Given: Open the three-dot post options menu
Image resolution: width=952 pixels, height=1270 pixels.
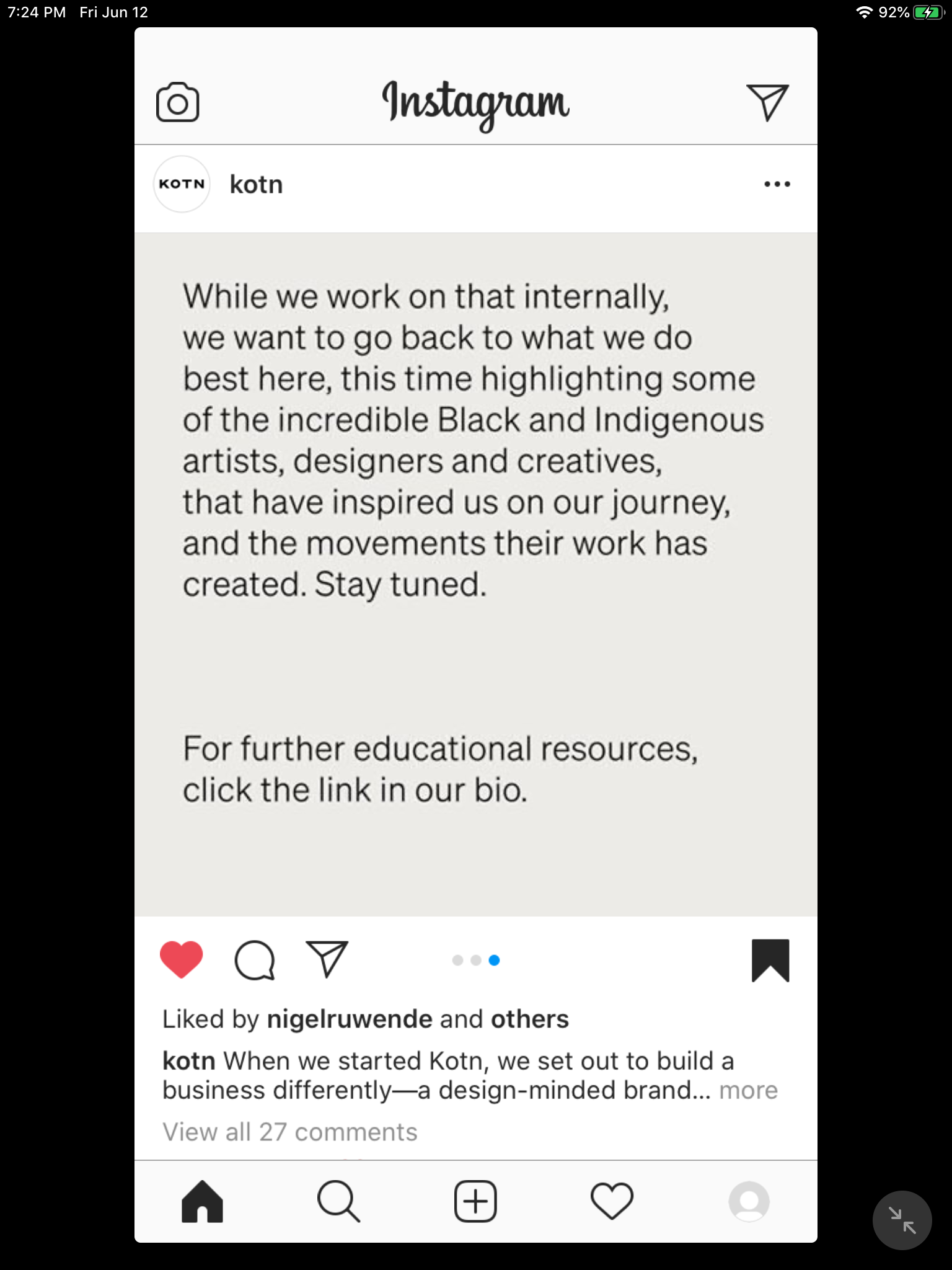Looking at the screenshot, I should pos(777,184).
